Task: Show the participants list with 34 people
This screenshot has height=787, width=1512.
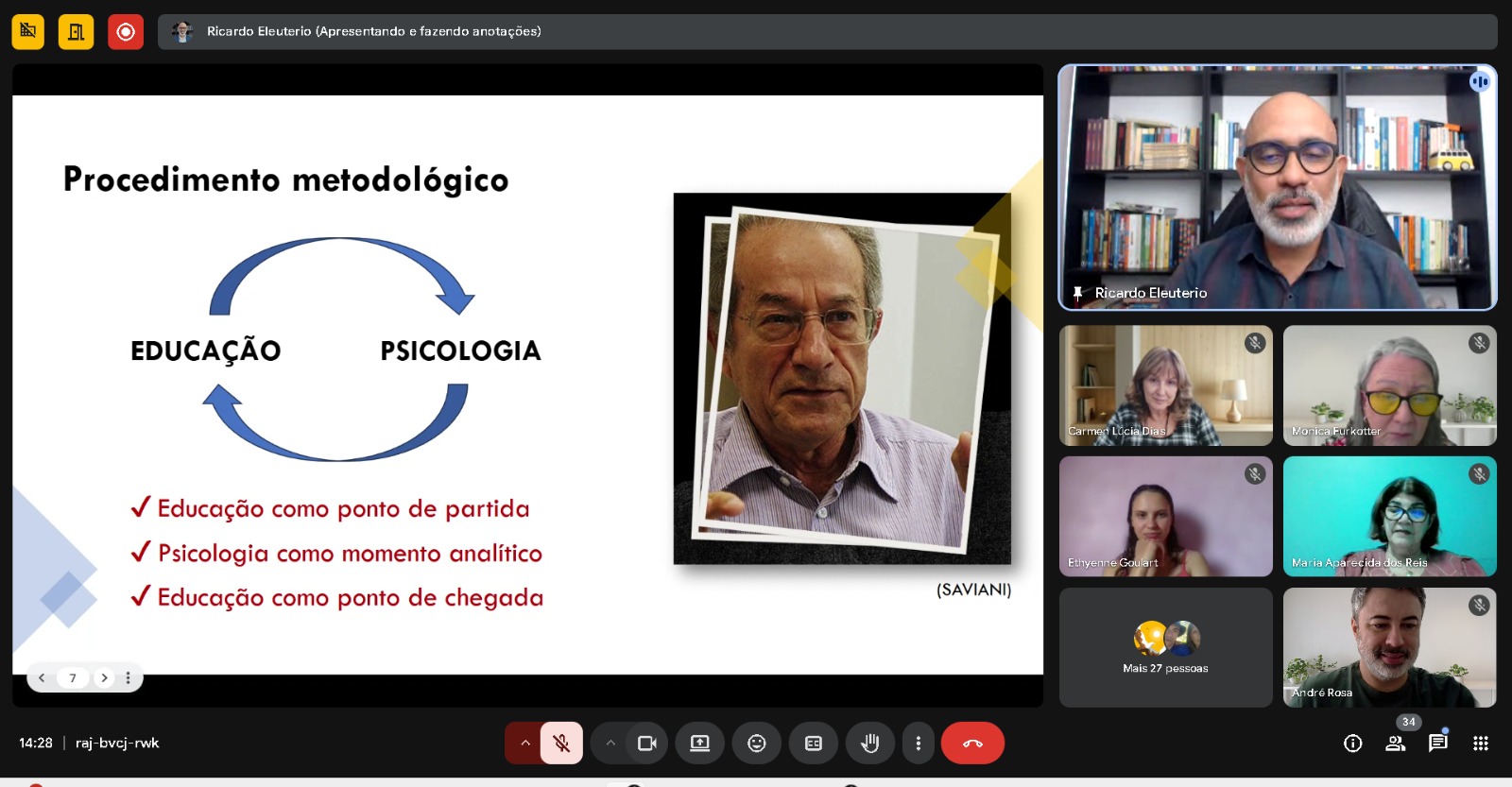Action: tap(1395, 743)
